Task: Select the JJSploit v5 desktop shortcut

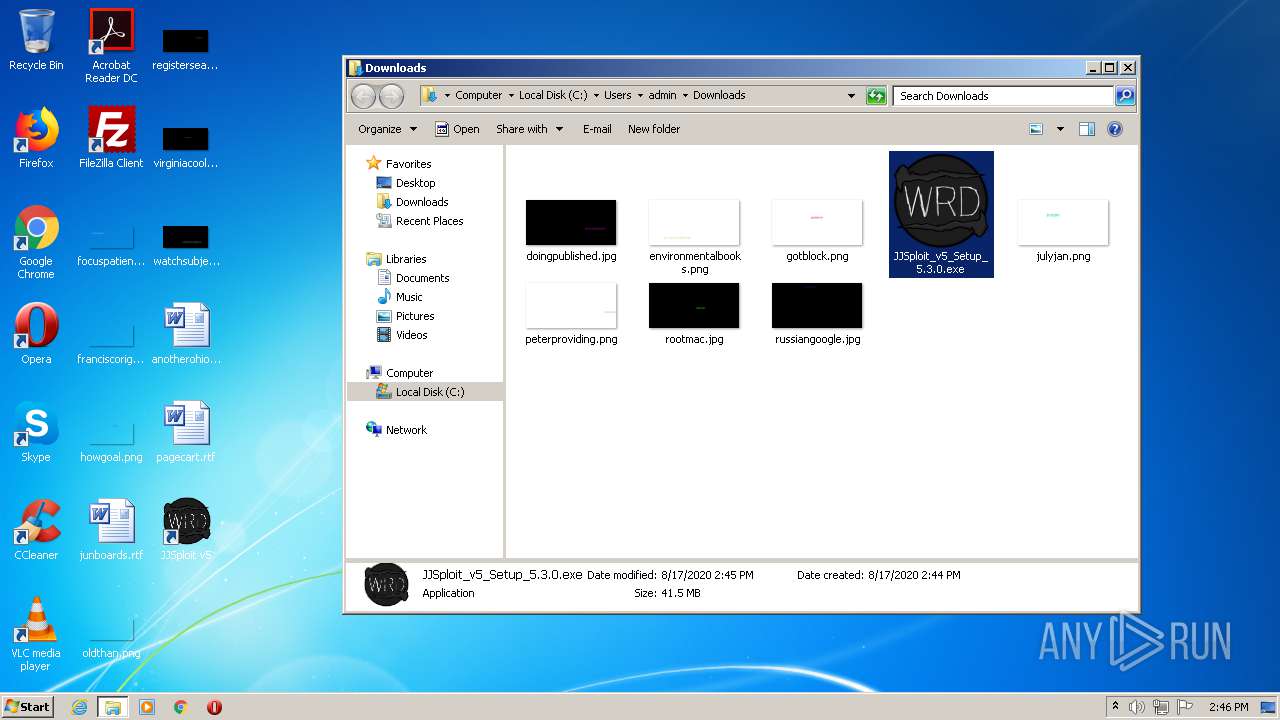Action: click(186, 530)
